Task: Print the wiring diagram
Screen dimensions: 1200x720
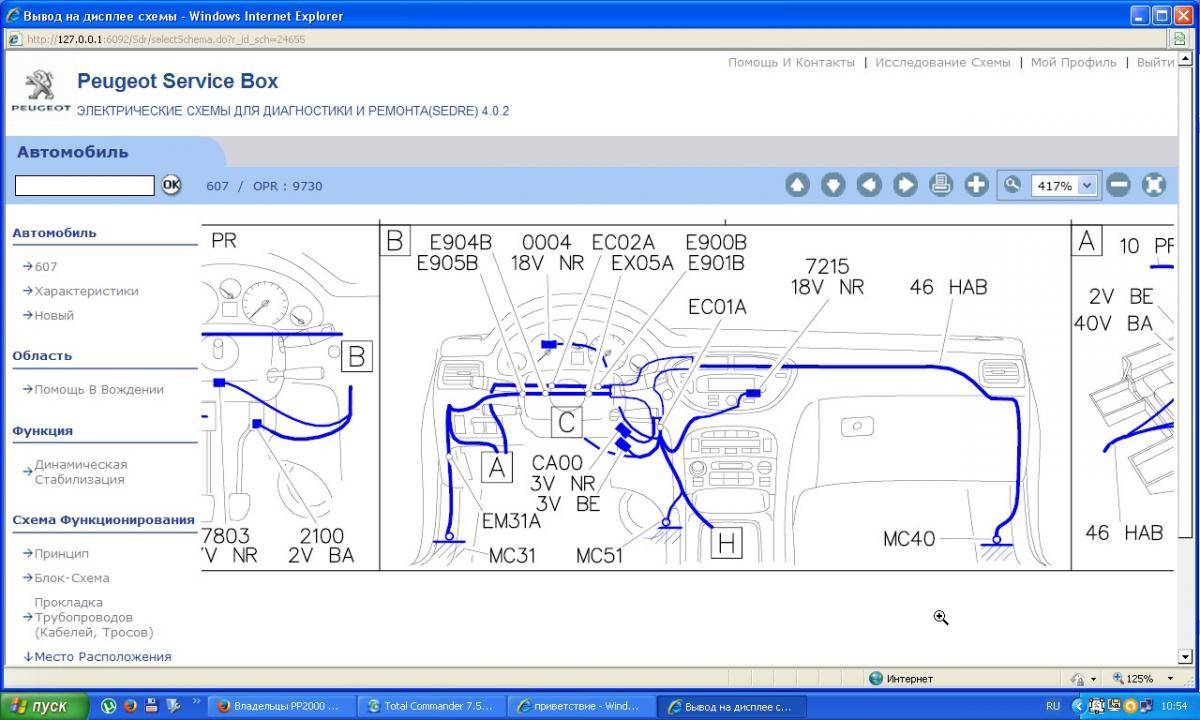Action: (941, 185)
